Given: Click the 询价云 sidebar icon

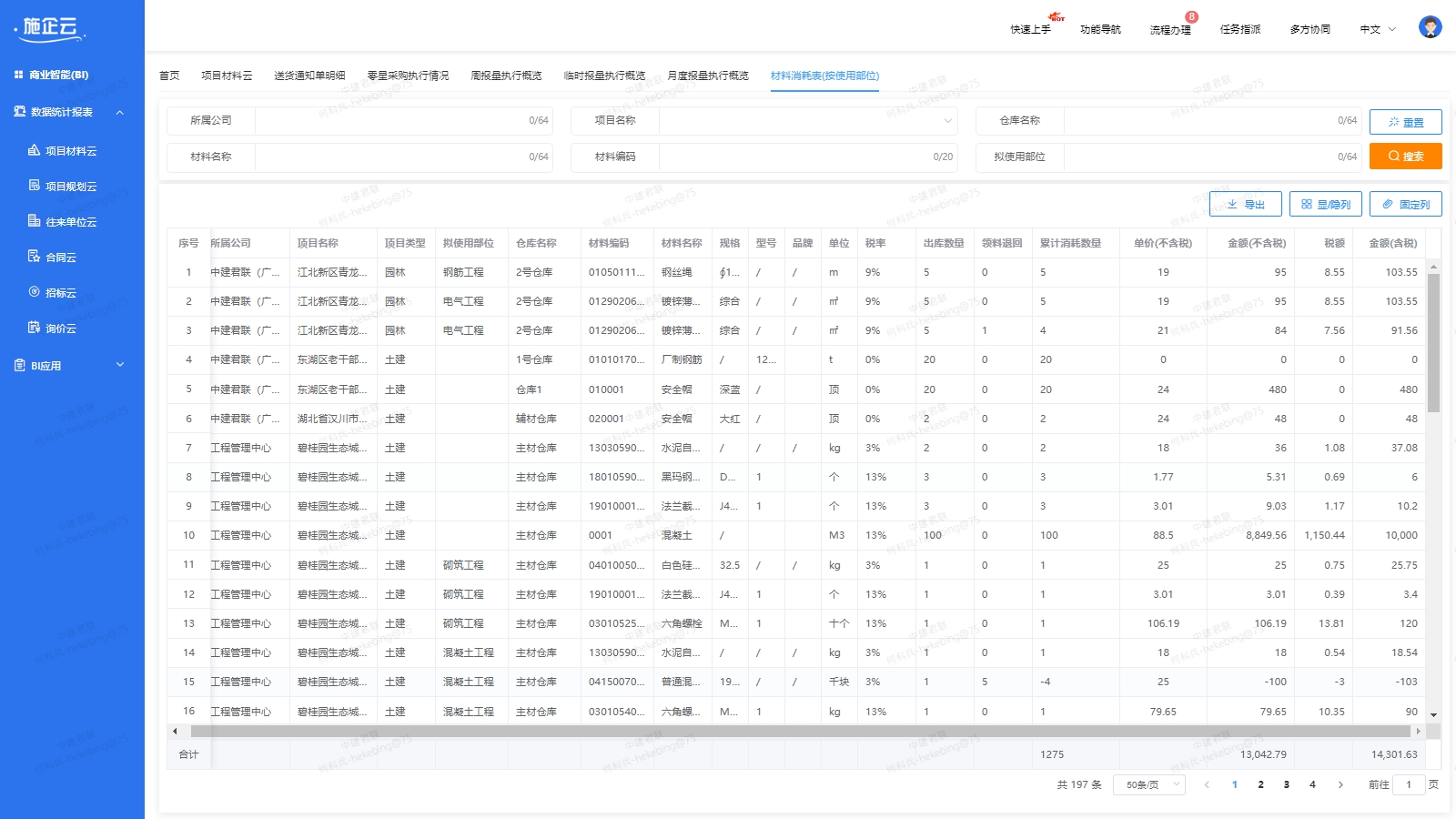Looking at the screenshot, I should click(x=35, y=328).
